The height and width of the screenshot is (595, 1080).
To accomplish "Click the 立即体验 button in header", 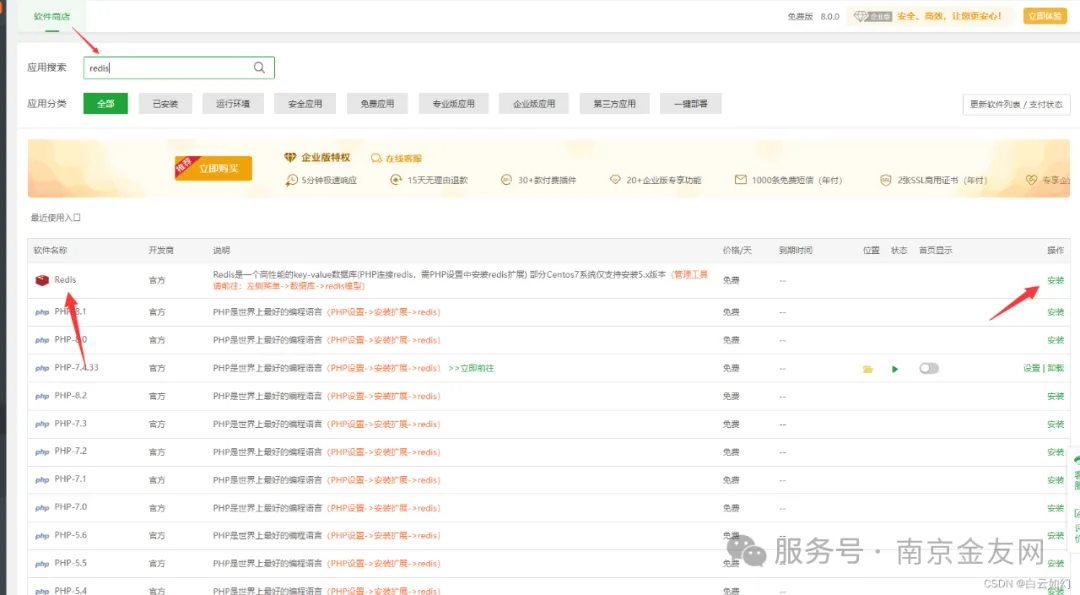I will click(1045, 16).
